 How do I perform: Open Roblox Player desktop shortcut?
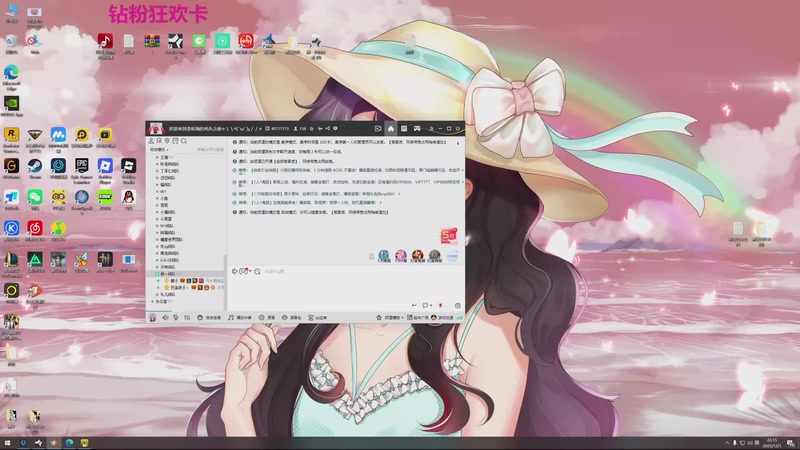click(x=105, y=170)
